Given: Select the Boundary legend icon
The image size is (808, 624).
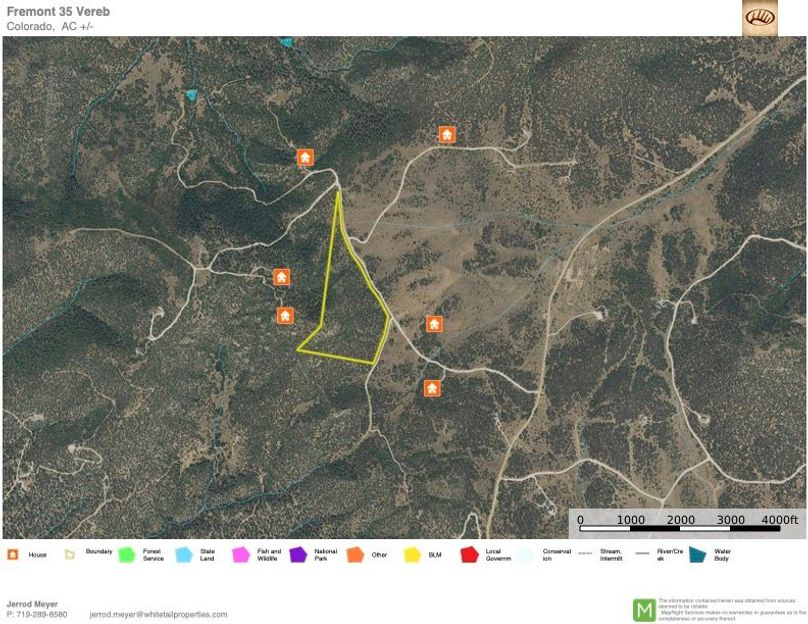Looking at the screenshot, I should click(70, 554).
